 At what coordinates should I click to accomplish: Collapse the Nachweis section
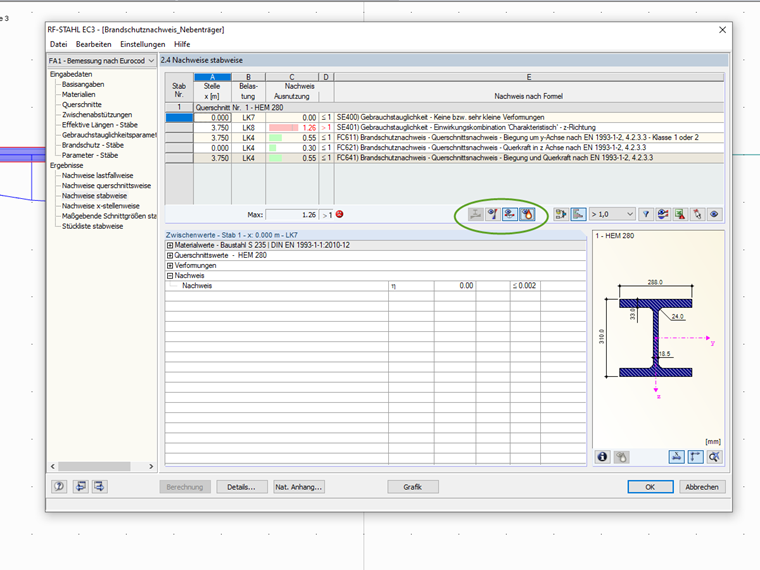tap(170, 276)
